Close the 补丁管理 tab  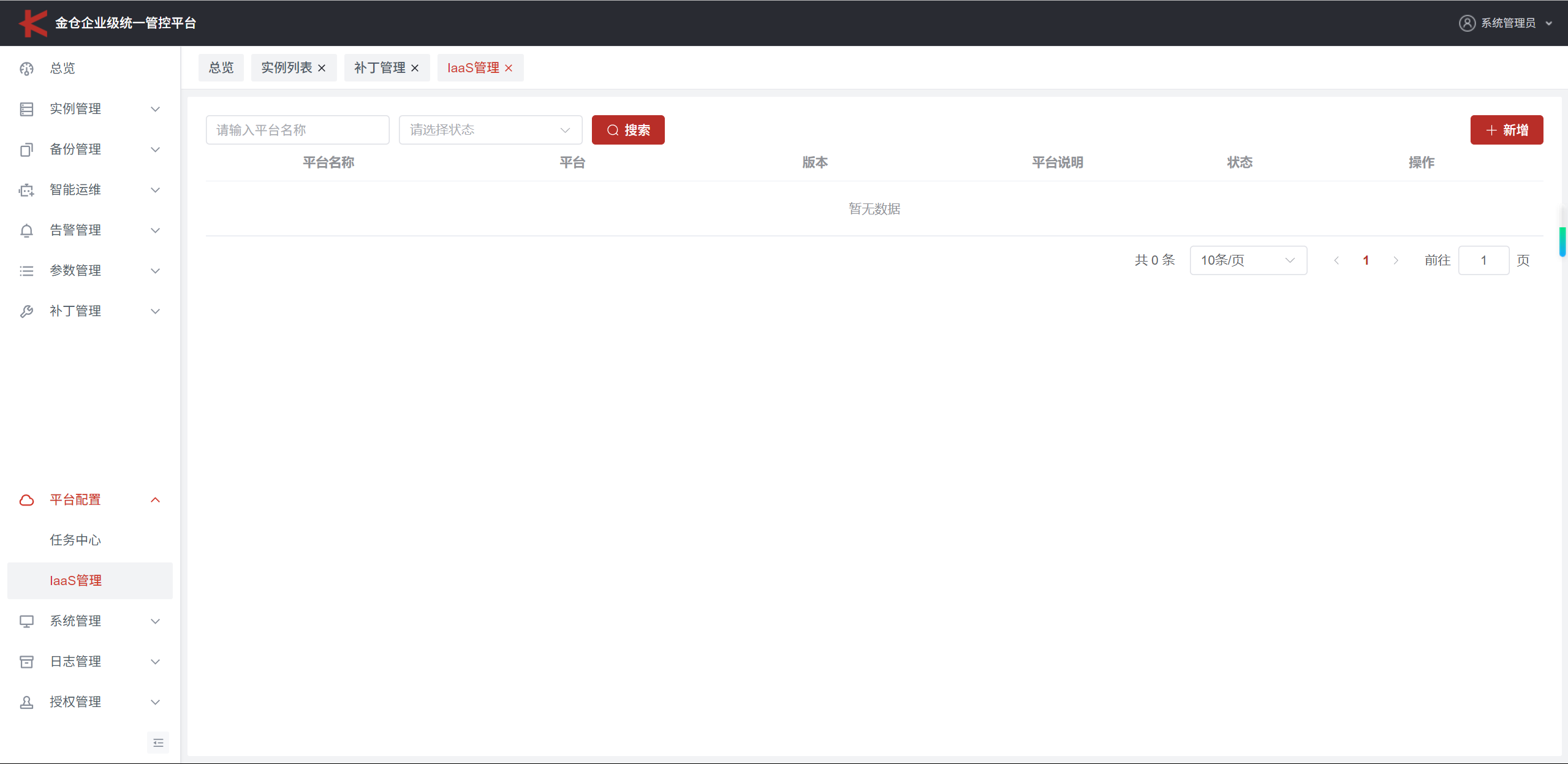415,68
